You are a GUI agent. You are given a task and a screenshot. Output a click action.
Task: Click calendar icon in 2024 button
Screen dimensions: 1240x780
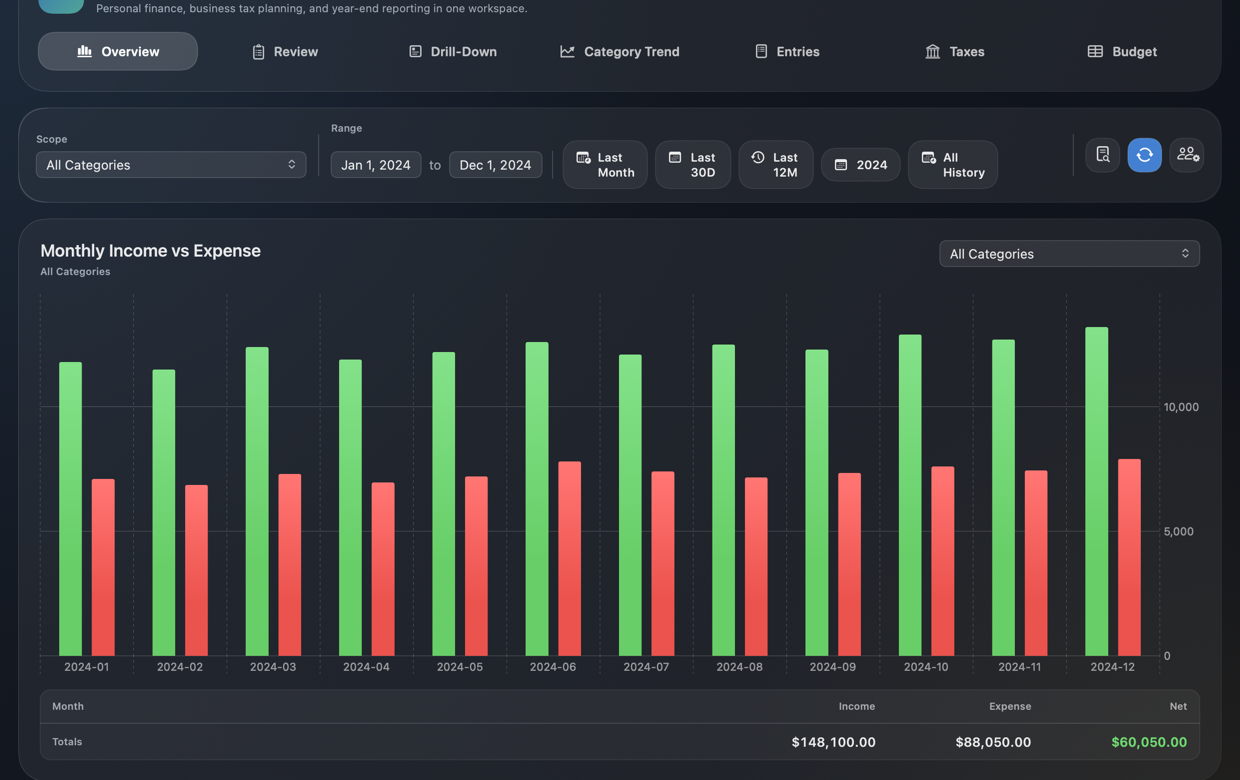(x=841, y=165)
